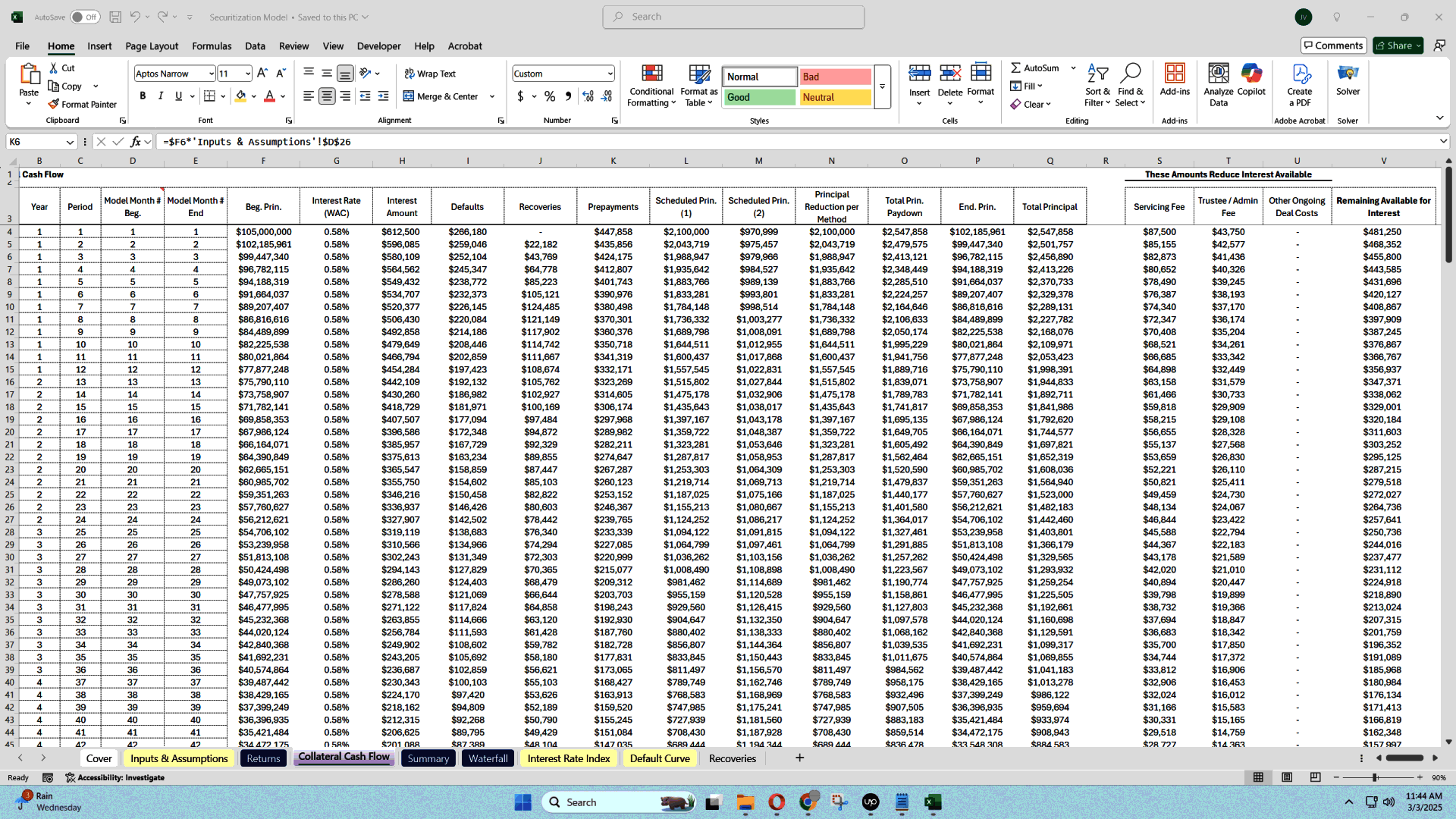
Task: Open Inputs & Assumptions sheet tab
Action: pyautogui.click(x=179, y=758)
